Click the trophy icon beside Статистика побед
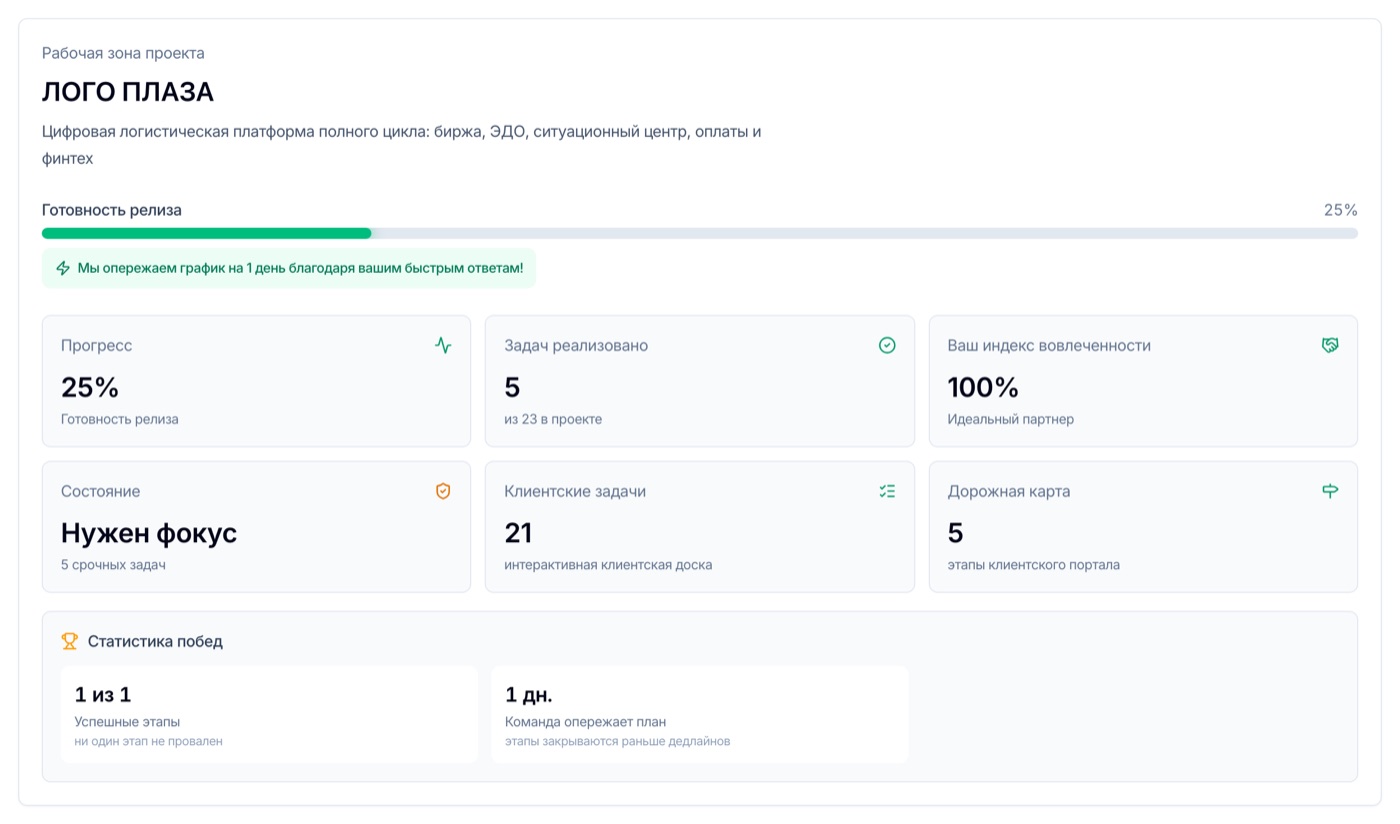The height and width of the screenshot is (824, 1400). 69,641
